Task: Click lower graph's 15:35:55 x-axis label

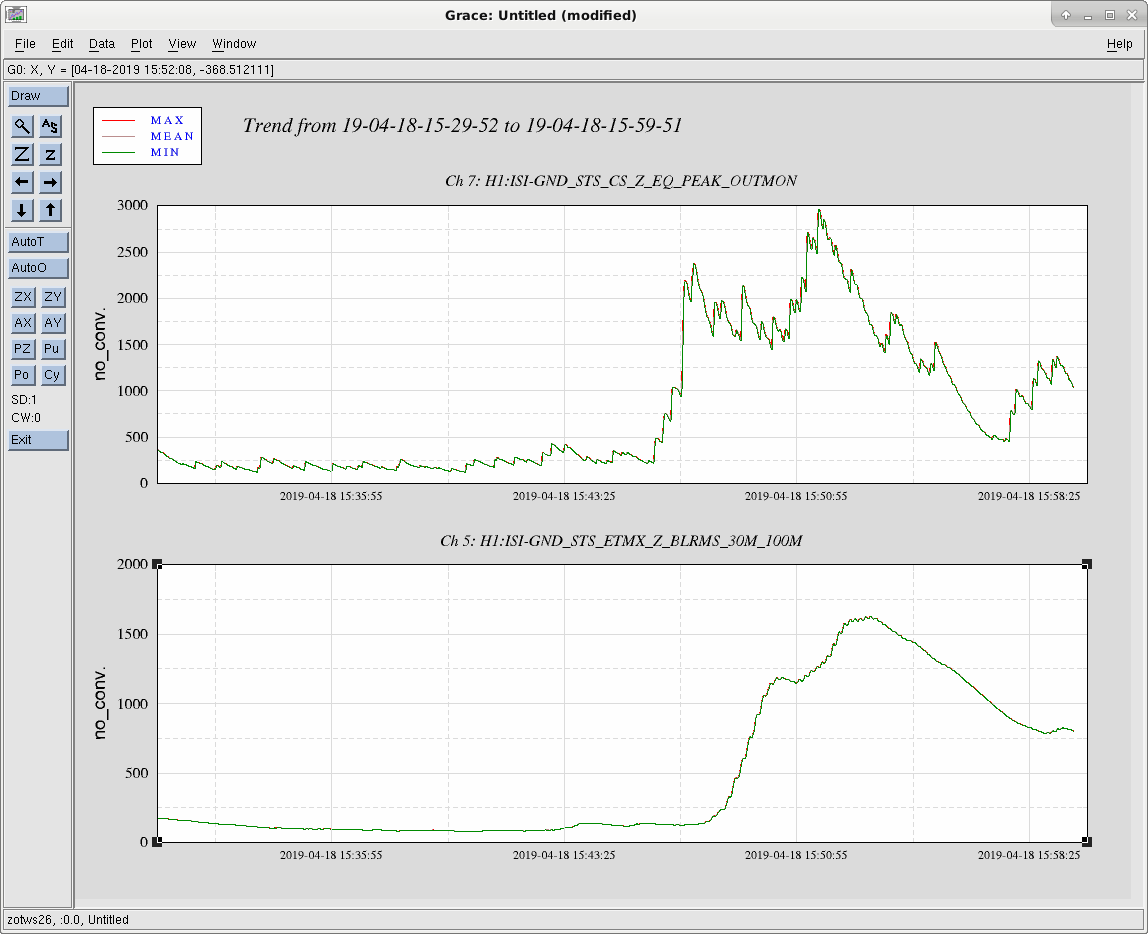Action: tap(331, 855)
